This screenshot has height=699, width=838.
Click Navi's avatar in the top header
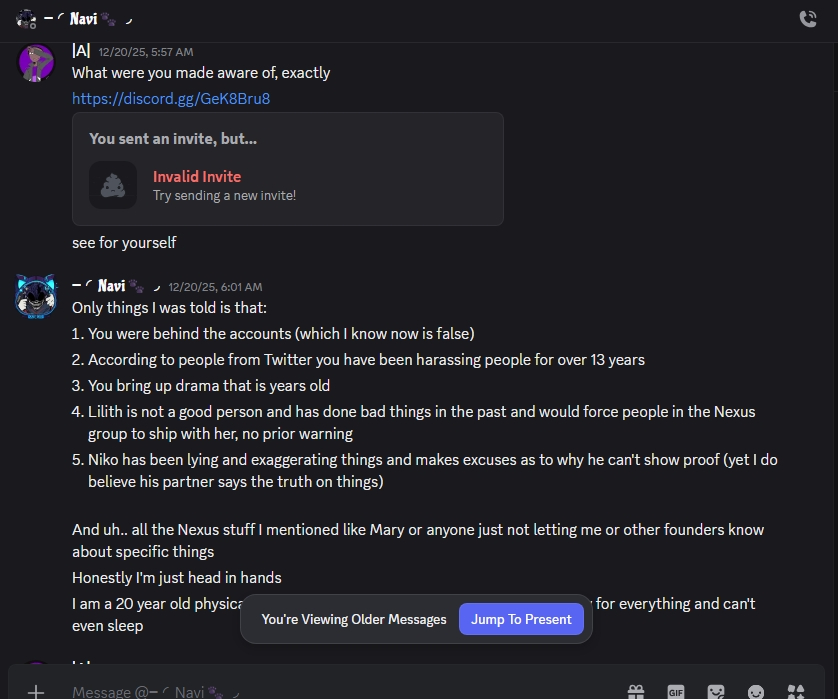(x=26, y=18)
